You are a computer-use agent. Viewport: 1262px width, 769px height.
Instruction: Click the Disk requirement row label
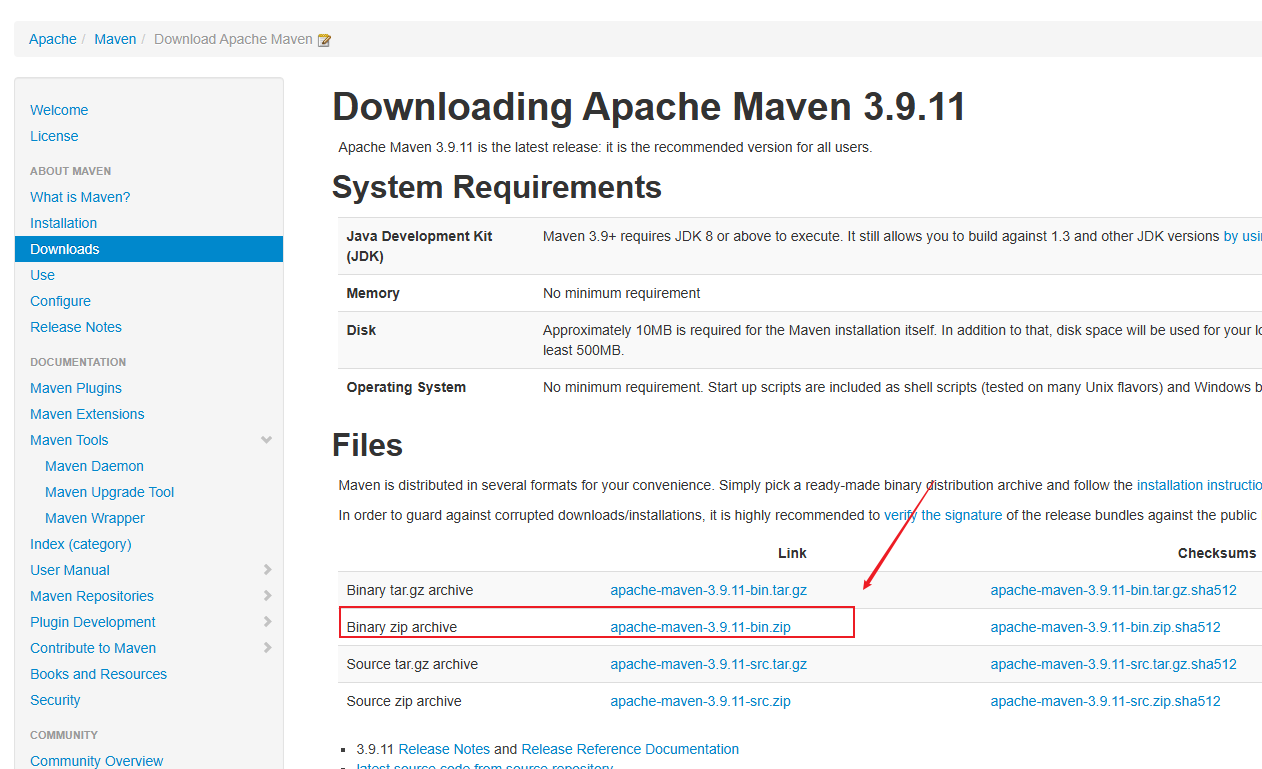[x=361, y=330]
